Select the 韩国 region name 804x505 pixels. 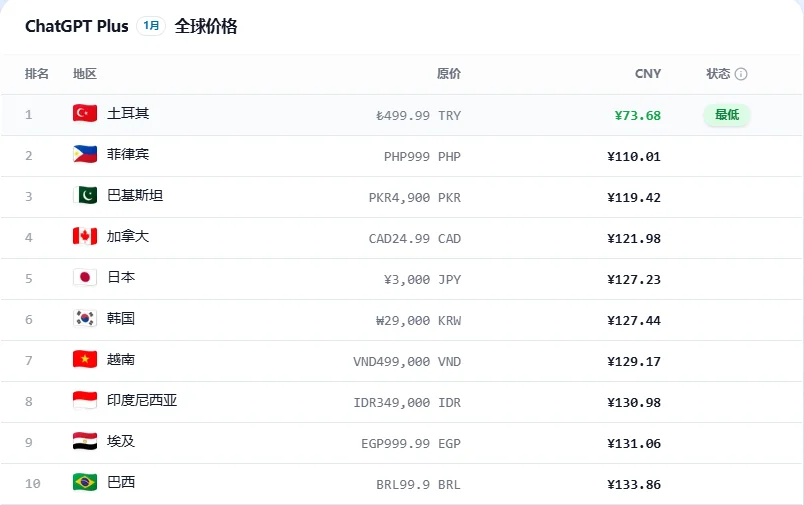pos(121,318)
